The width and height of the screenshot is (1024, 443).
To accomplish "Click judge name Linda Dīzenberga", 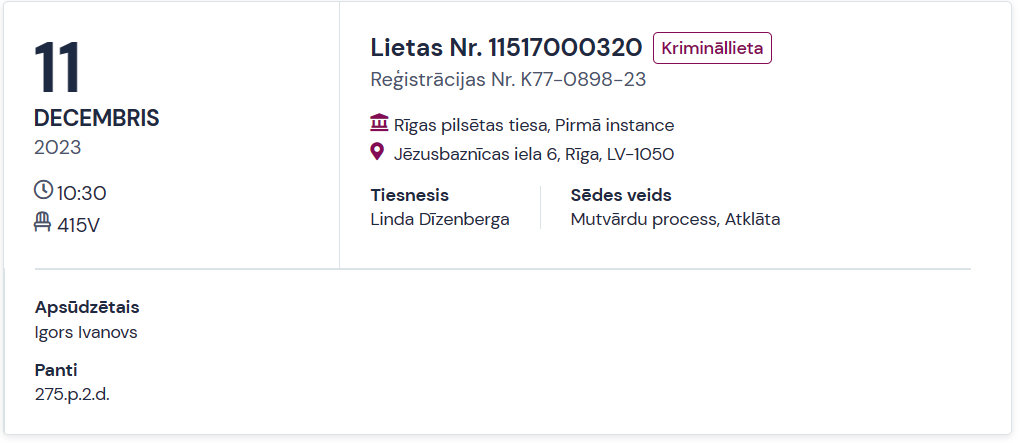I will [440, 220].
